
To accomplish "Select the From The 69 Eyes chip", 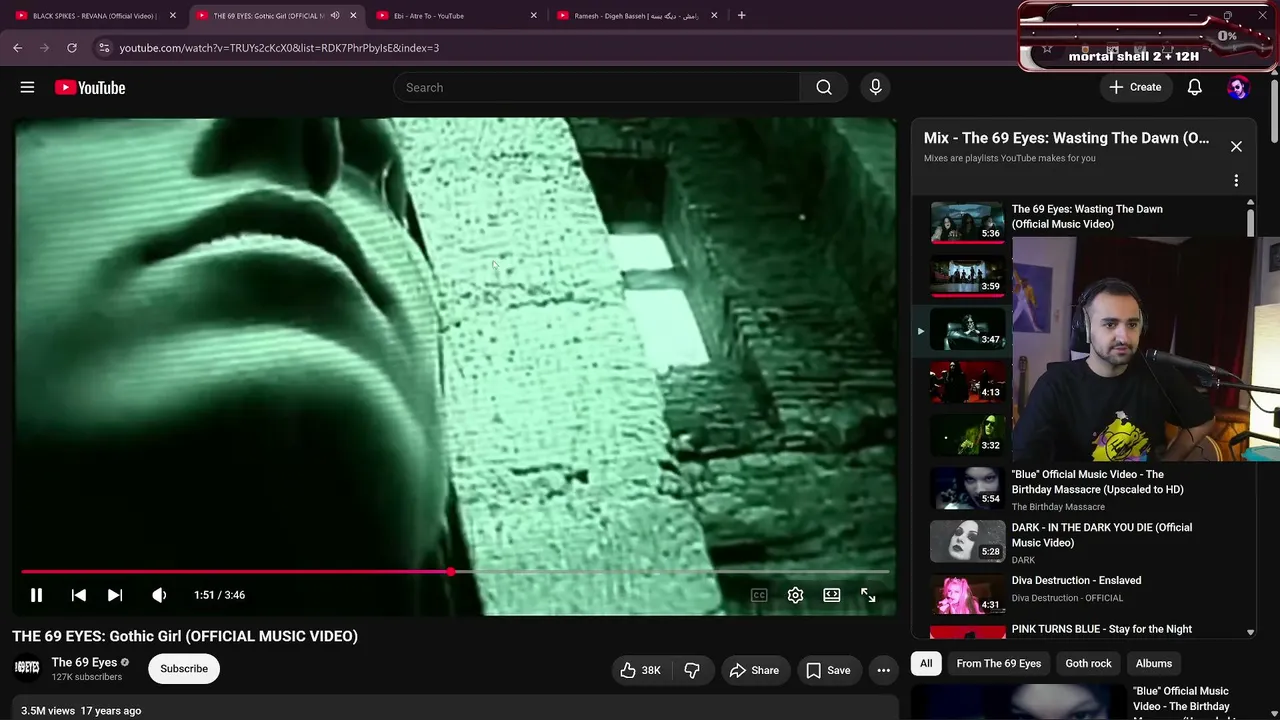I will (998, 663).
